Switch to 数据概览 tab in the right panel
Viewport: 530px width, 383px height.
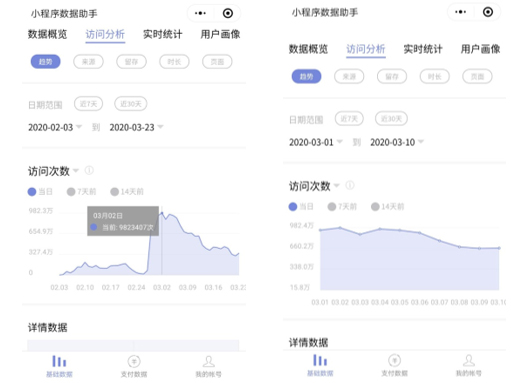pos(308,49)
